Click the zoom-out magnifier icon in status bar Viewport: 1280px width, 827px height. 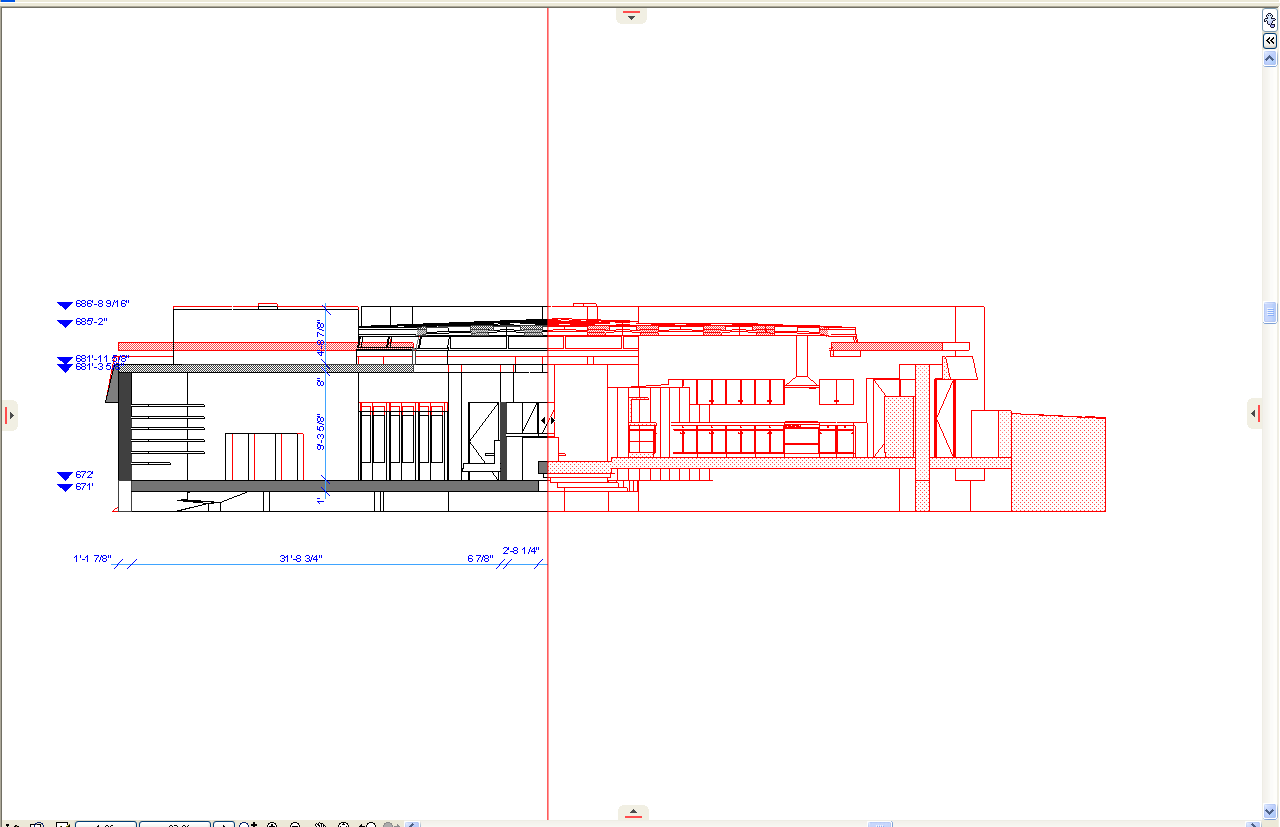(x=295, y=825)
